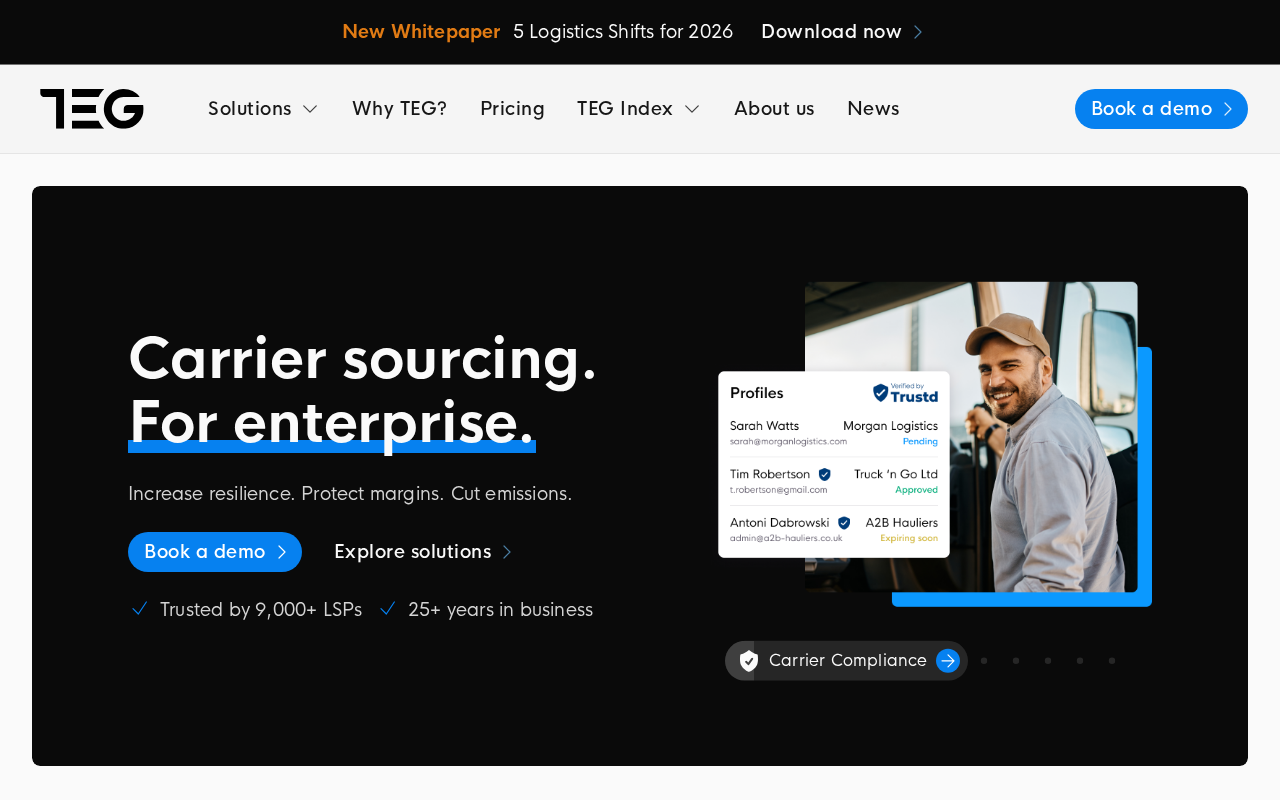Open the Pricing menu item
Image resolution: width=1280 pixels, height=800 pixels.
point(512,109)
